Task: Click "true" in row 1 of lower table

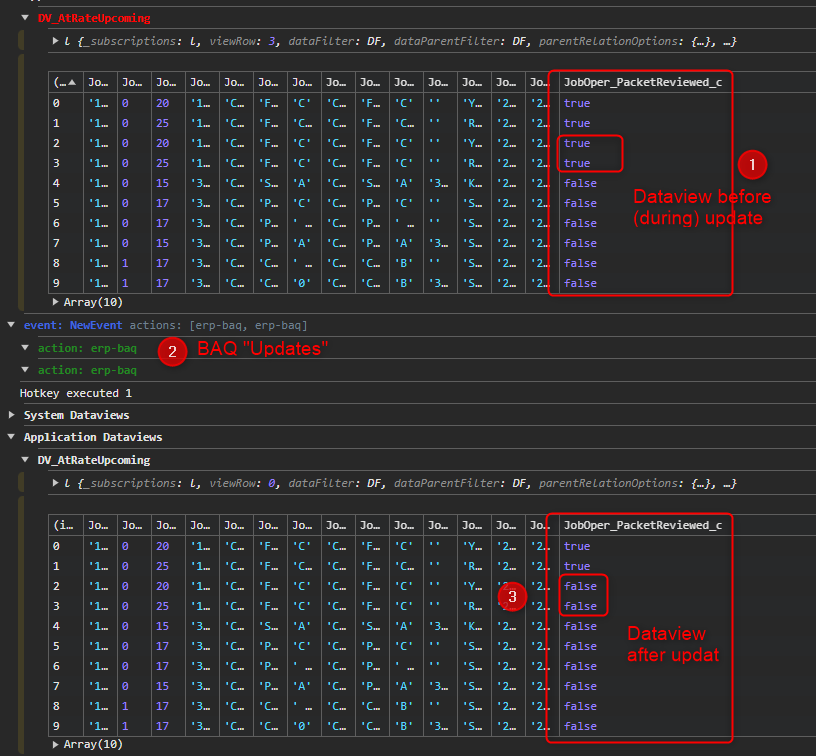Action: tap(577, 566)
